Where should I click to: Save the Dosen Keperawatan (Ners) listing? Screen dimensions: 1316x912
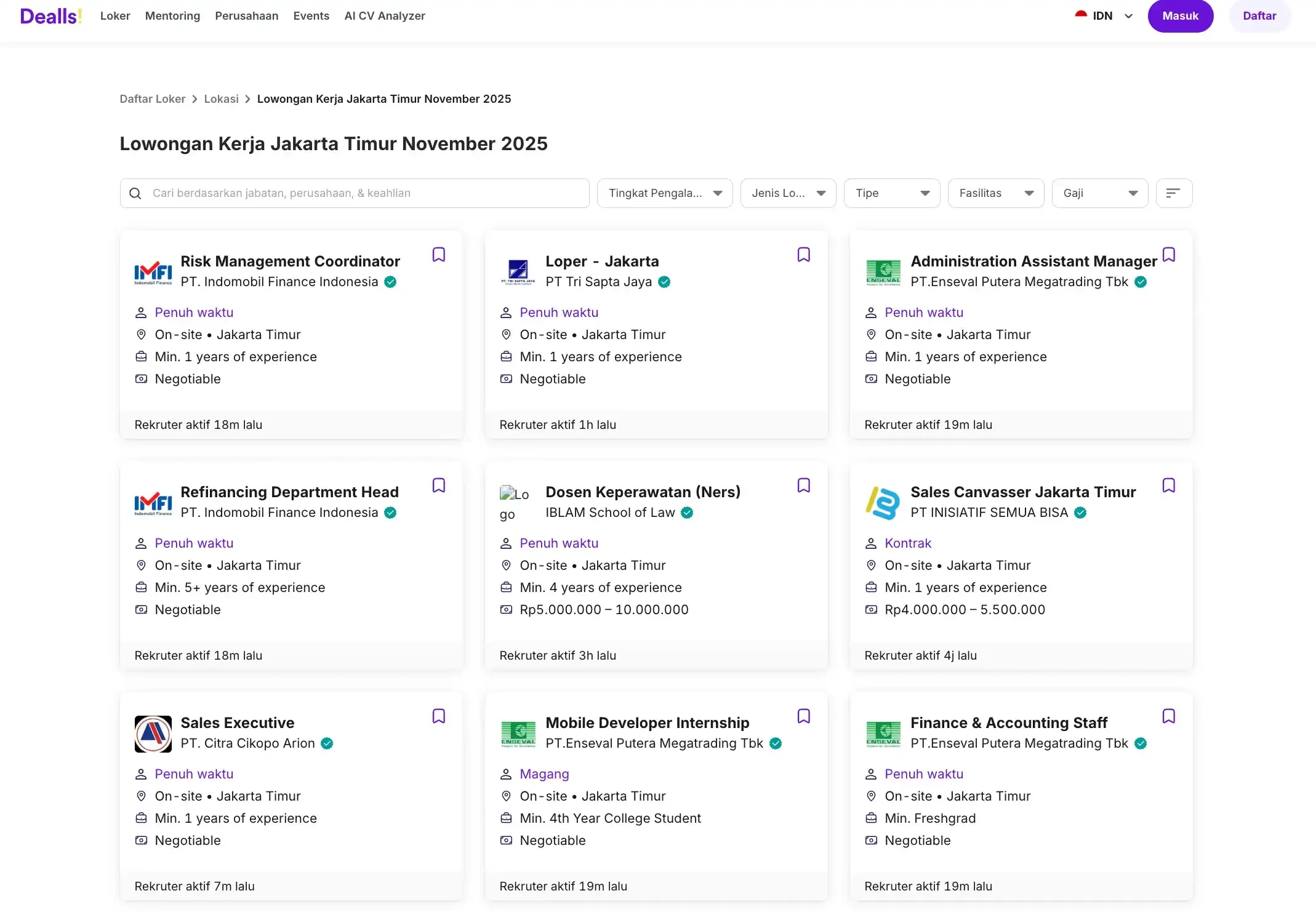point(803,486)
